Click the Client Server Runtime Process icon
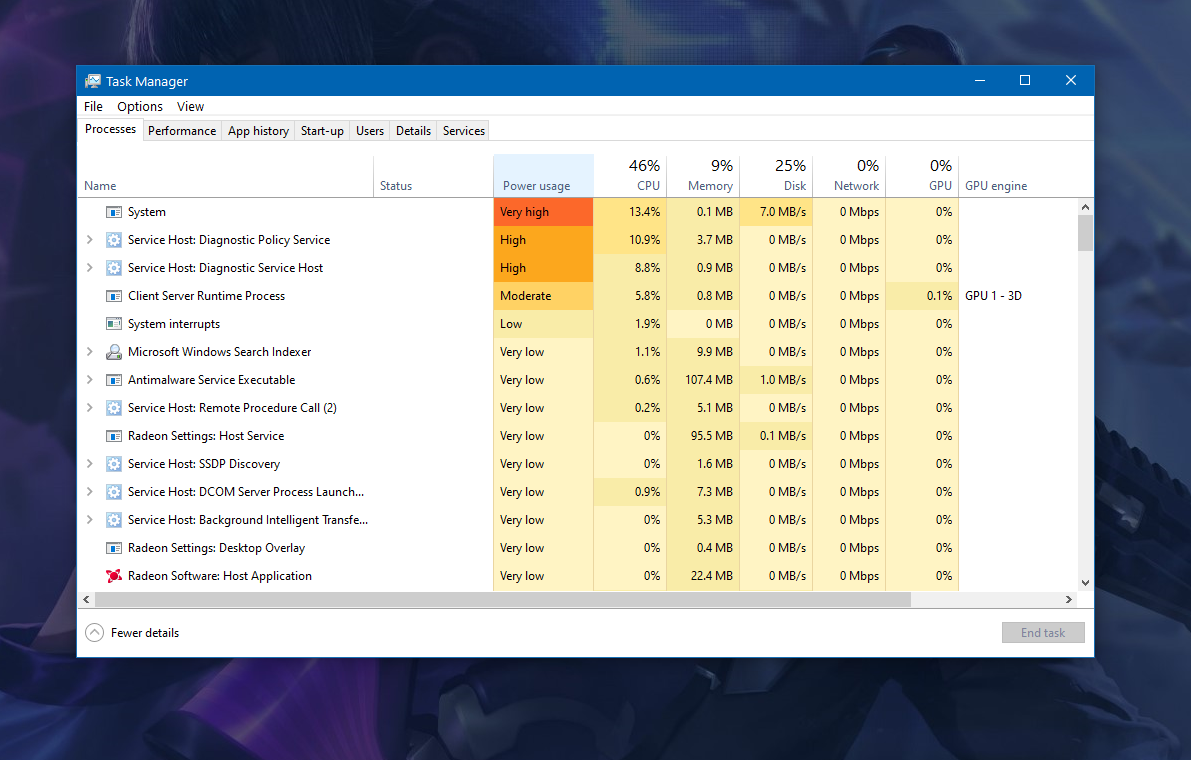Screen dimensions: 1191x760 click(x=114, y=296)
